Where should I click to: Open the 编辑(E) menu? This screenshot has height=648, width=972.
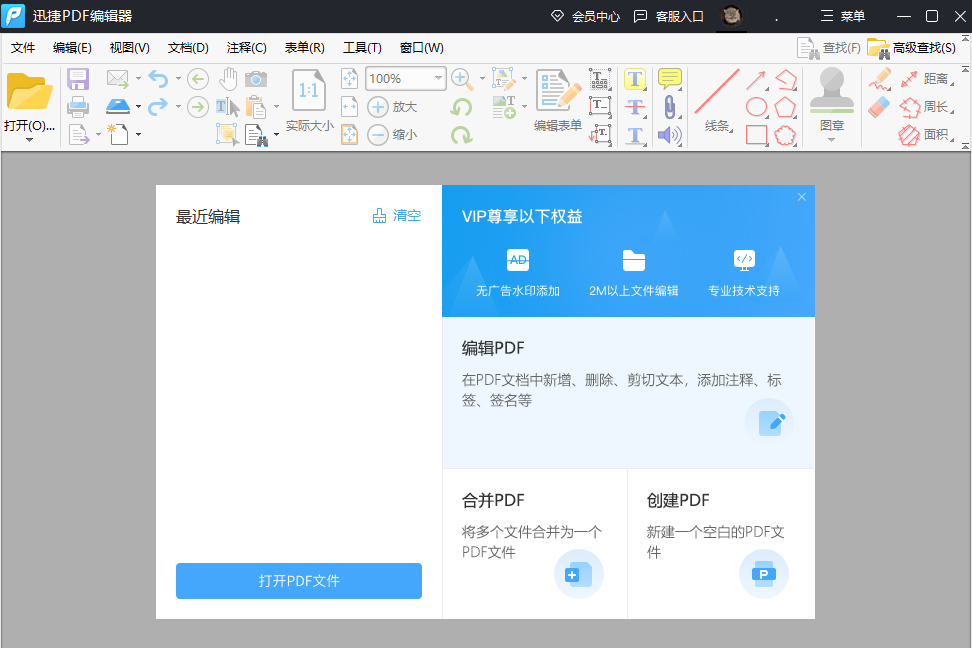pos(73,48)
